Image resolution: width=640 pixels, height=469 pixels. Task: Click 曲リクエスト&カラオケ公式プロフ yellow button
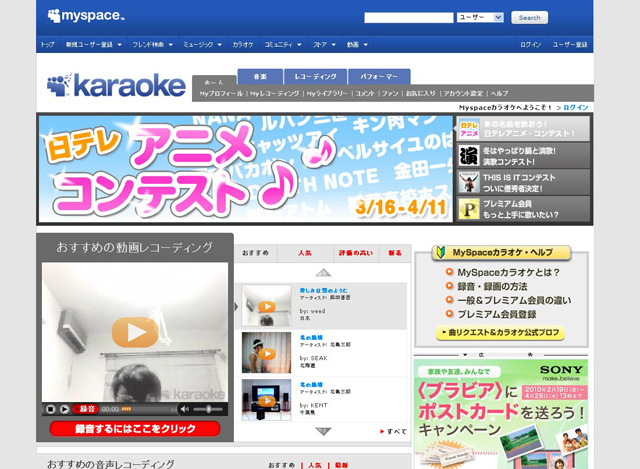pos(500,333)
